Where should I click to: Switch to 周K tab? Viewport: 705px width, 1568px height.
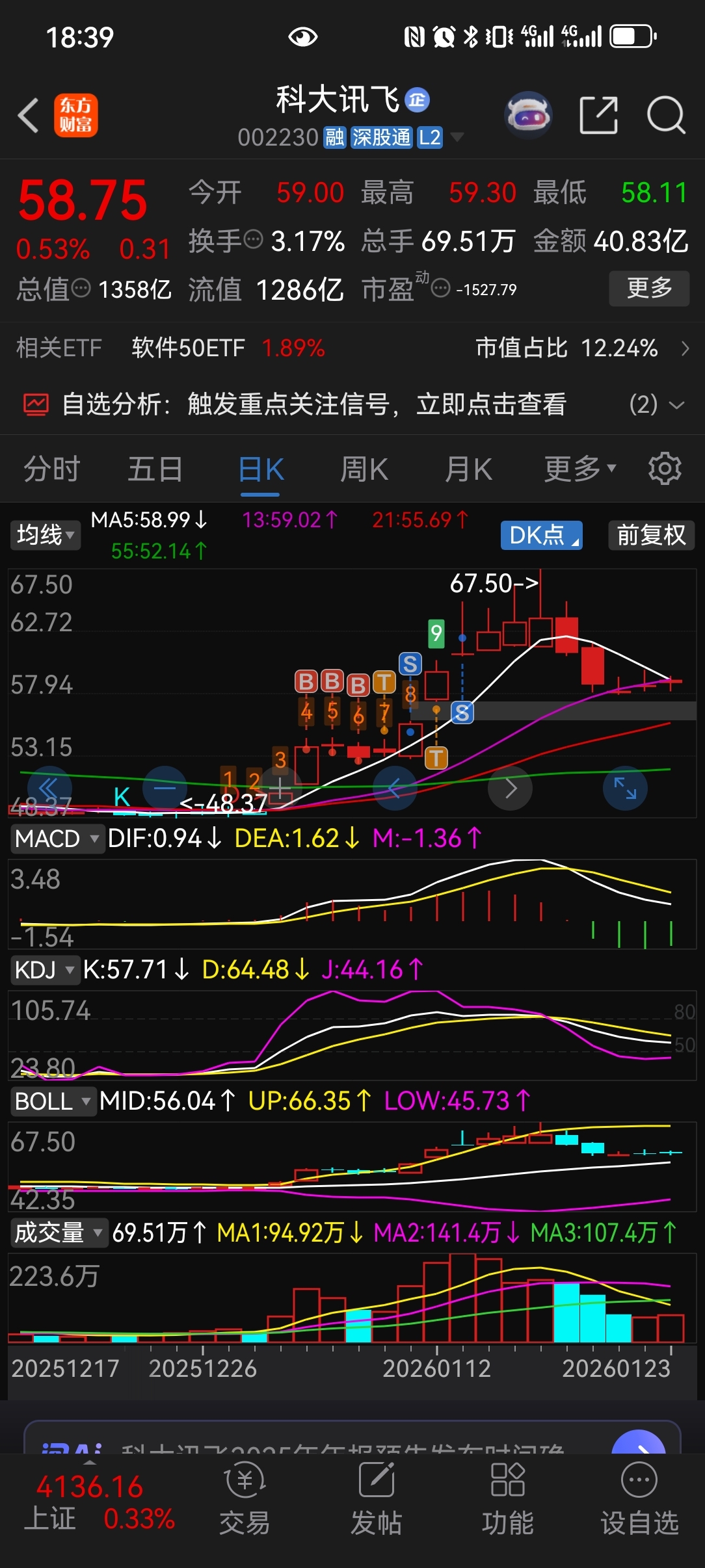364,469
